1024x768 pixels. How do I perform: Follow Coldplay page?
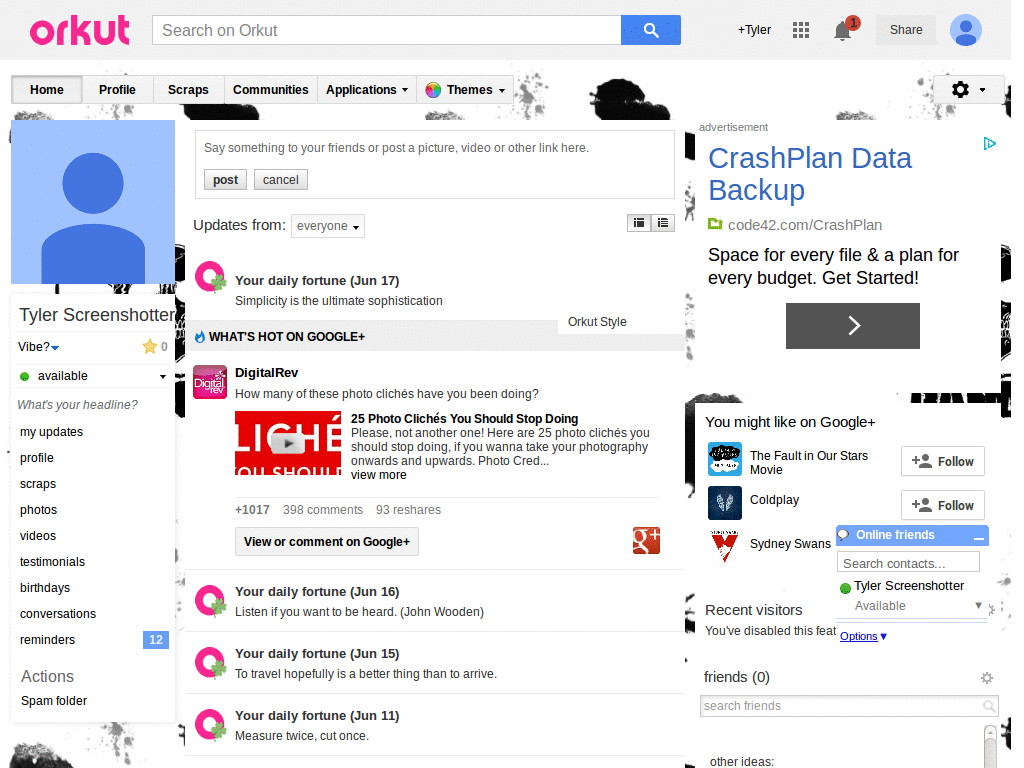pyautogui.click(x=942, y=505)
